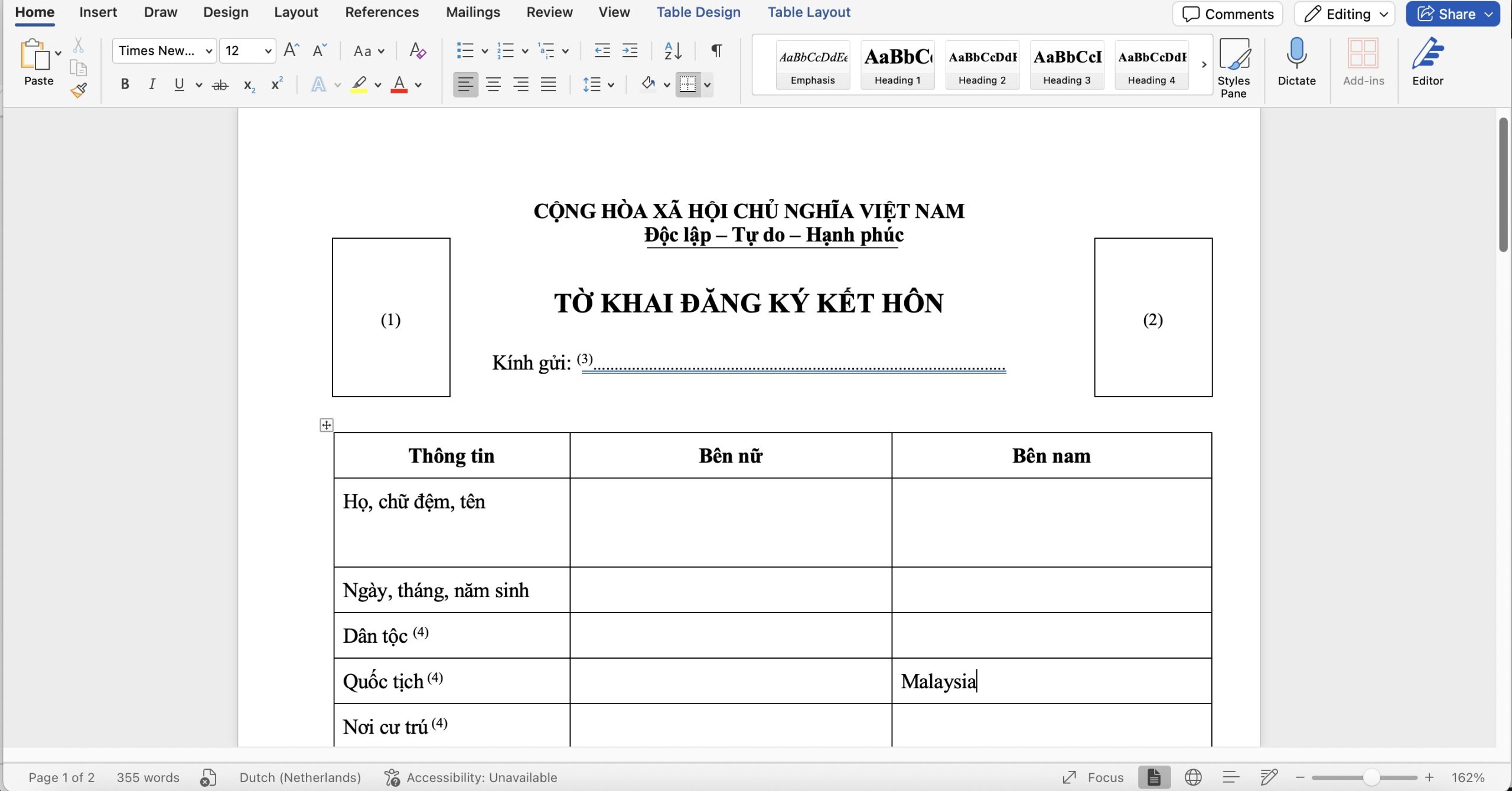
Task: Toggle the paragraph marks display
Action: [x=716, y=51]
